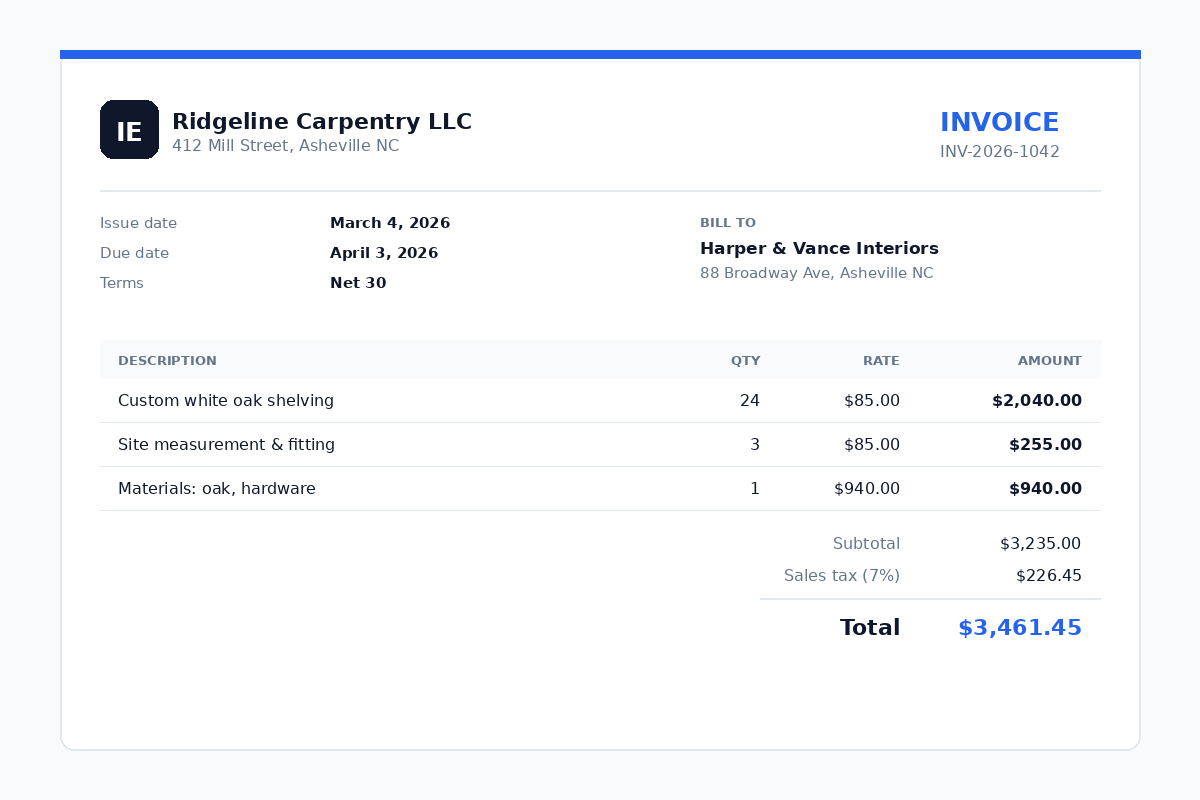Select the Net 30 terms value
Image resolution: width=1200 pixels, height=800 pixels.
tap(358, 283)
